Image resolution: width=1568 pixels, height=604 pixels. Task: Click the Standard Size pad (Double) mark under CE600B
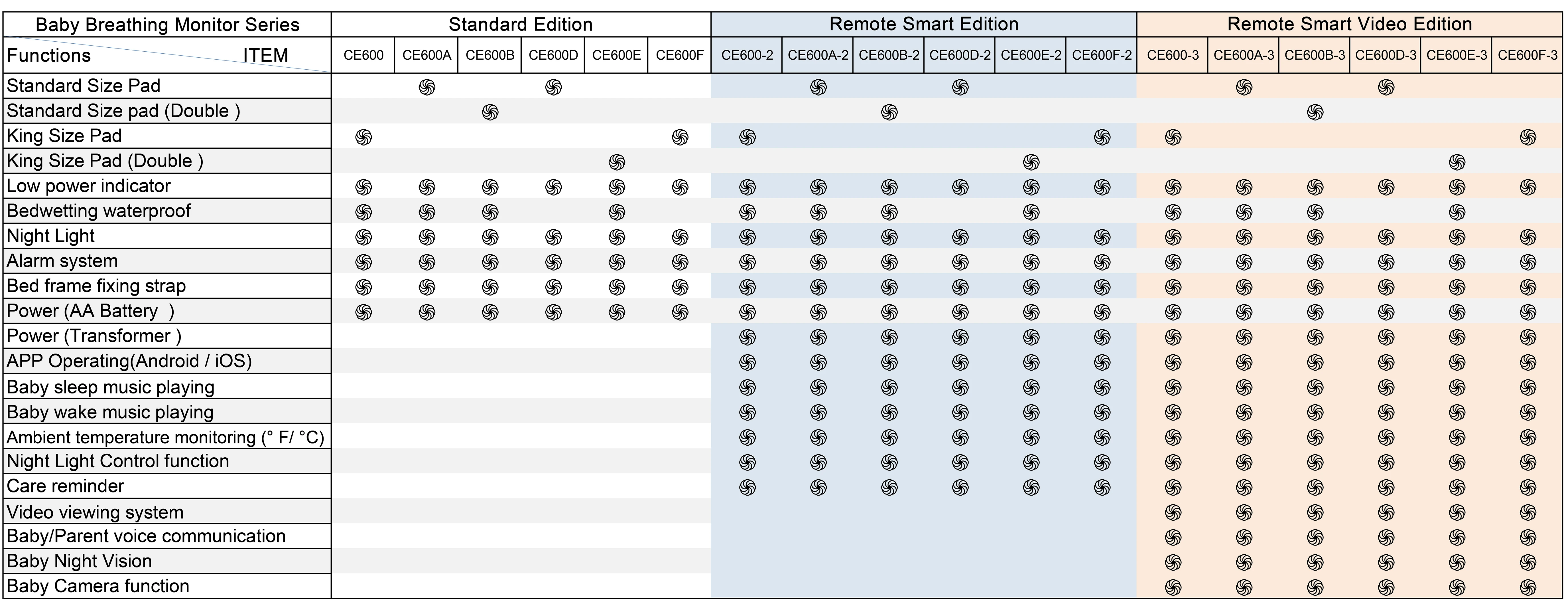(x=490, y=113)
